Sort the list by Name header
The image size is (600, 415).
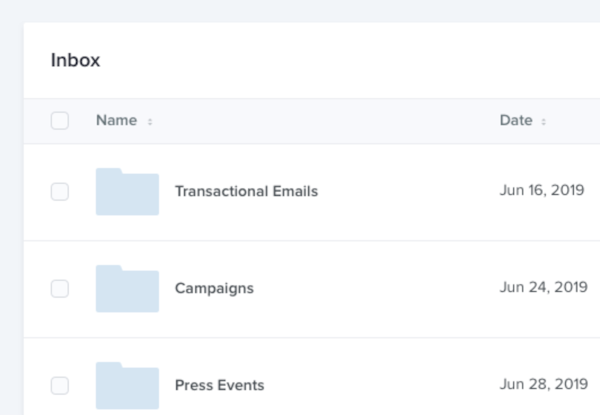(x=116, y=121)
